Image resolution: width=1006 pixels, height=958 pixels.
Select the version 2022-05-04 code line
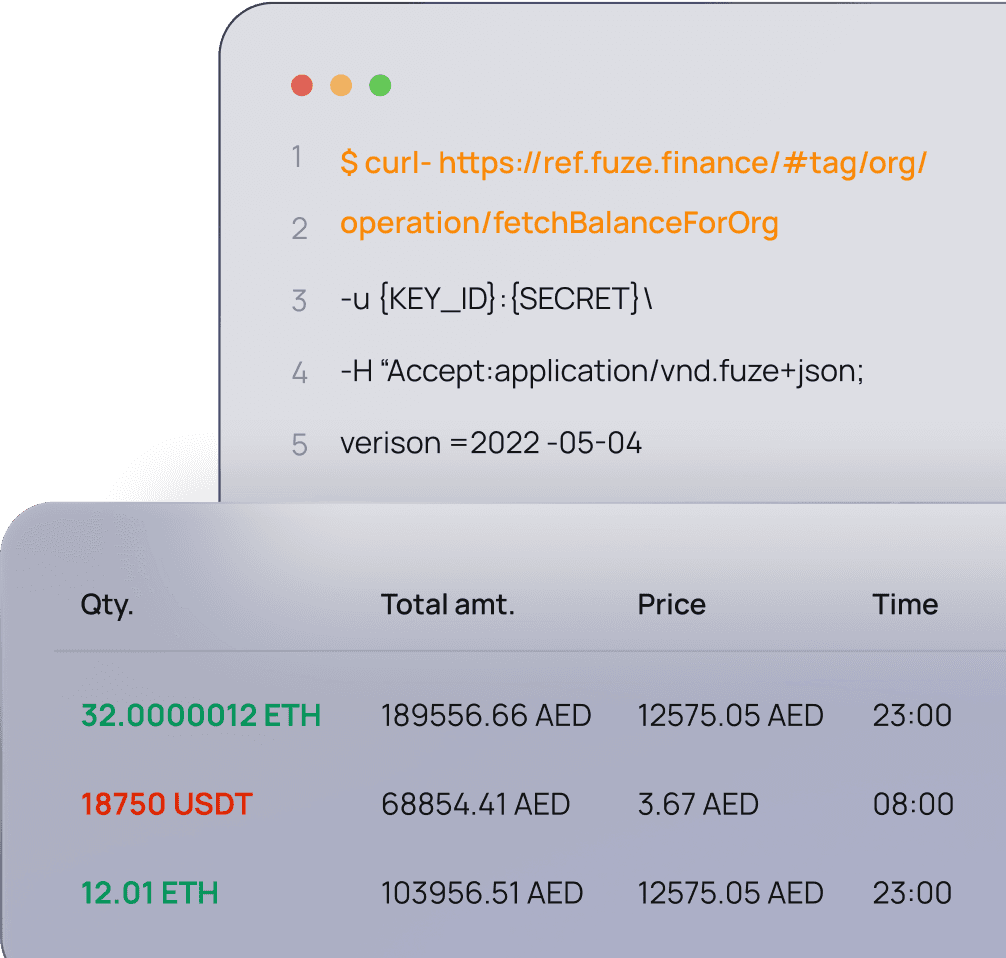[x=491, y=443]
